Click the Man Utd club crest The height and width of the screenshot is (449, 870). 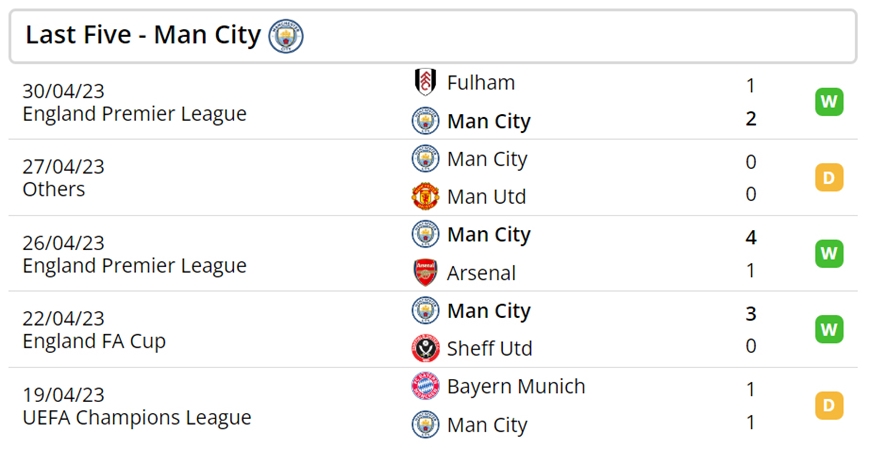[x=426, y=196]
